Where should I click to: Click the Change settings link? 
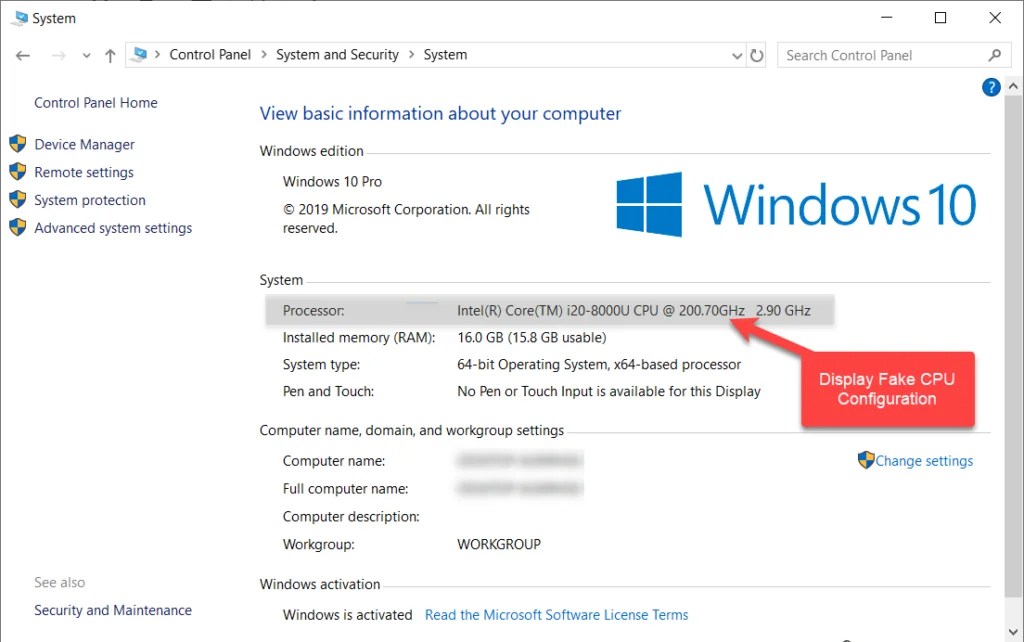[x=924, y=461]
